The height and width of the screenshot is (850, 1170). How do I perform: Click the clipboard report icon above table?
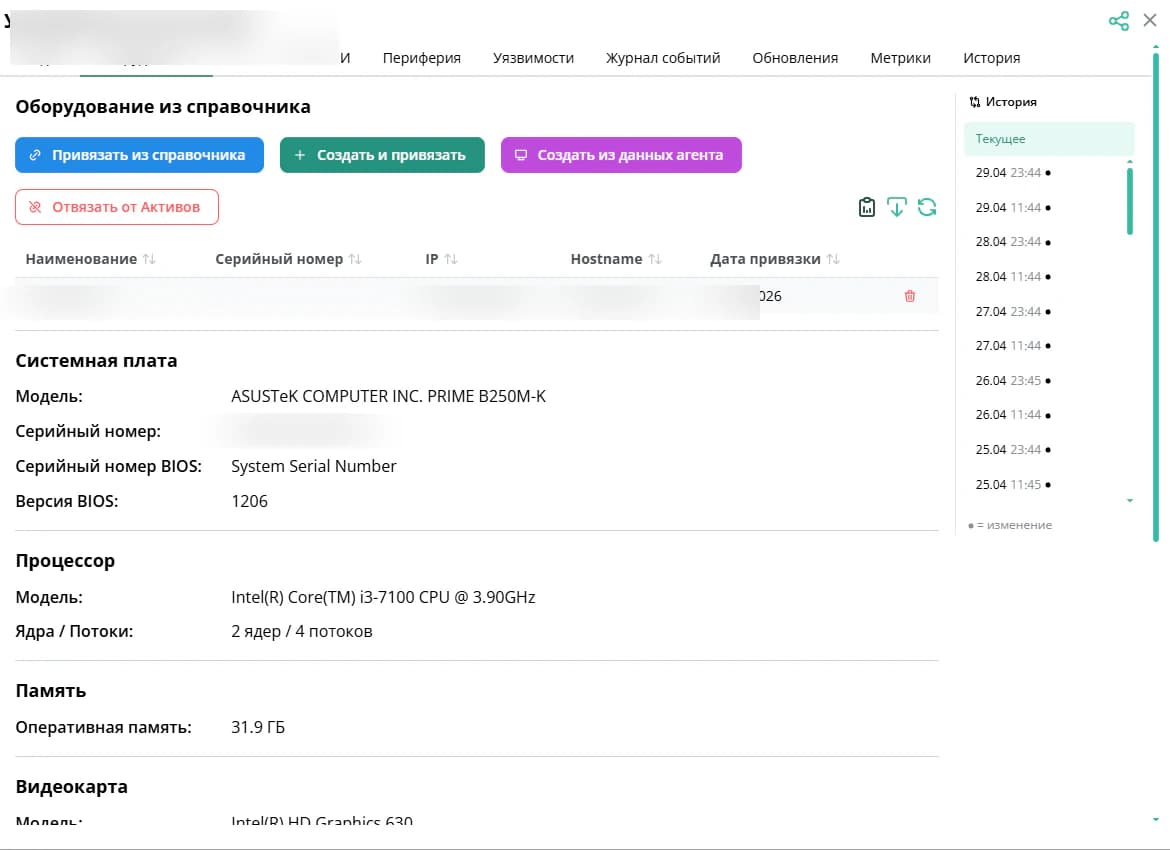tap(866, 207)
